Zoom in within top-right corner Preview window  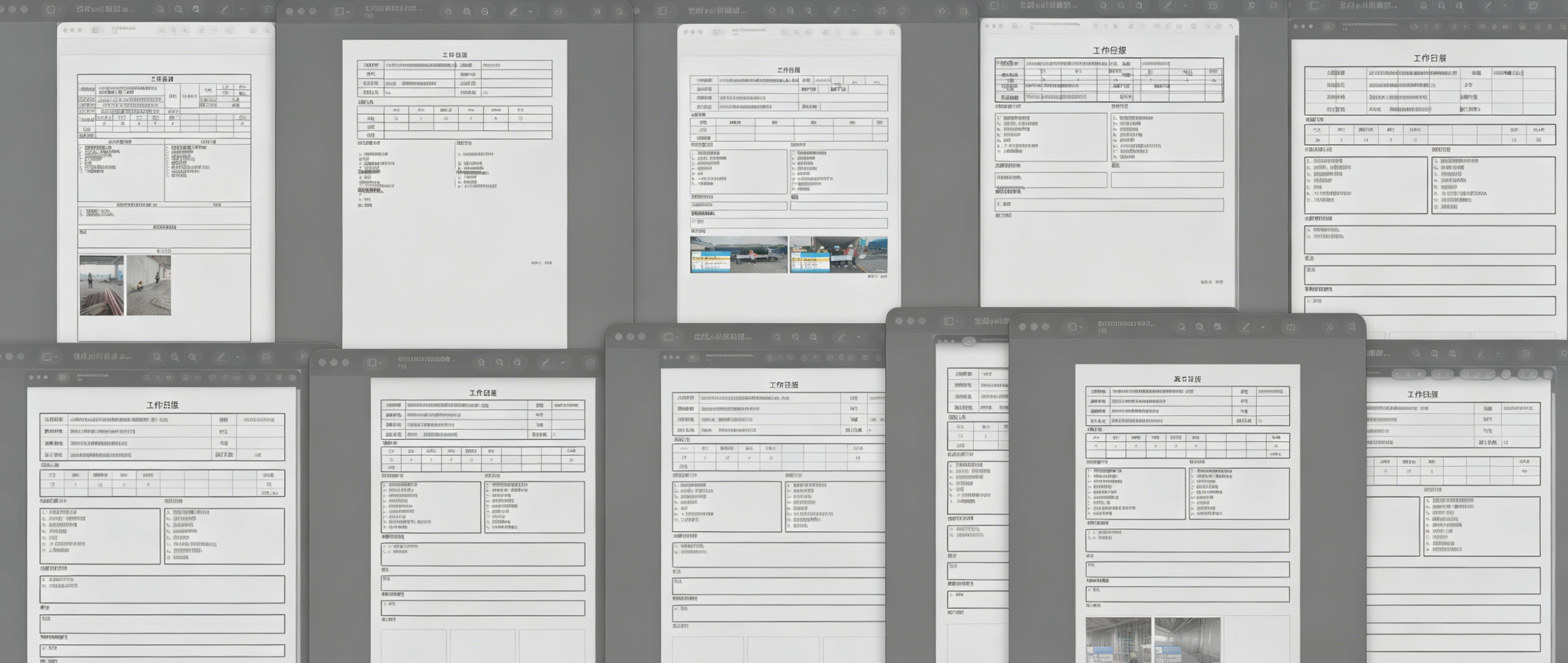pos(1441,5)
